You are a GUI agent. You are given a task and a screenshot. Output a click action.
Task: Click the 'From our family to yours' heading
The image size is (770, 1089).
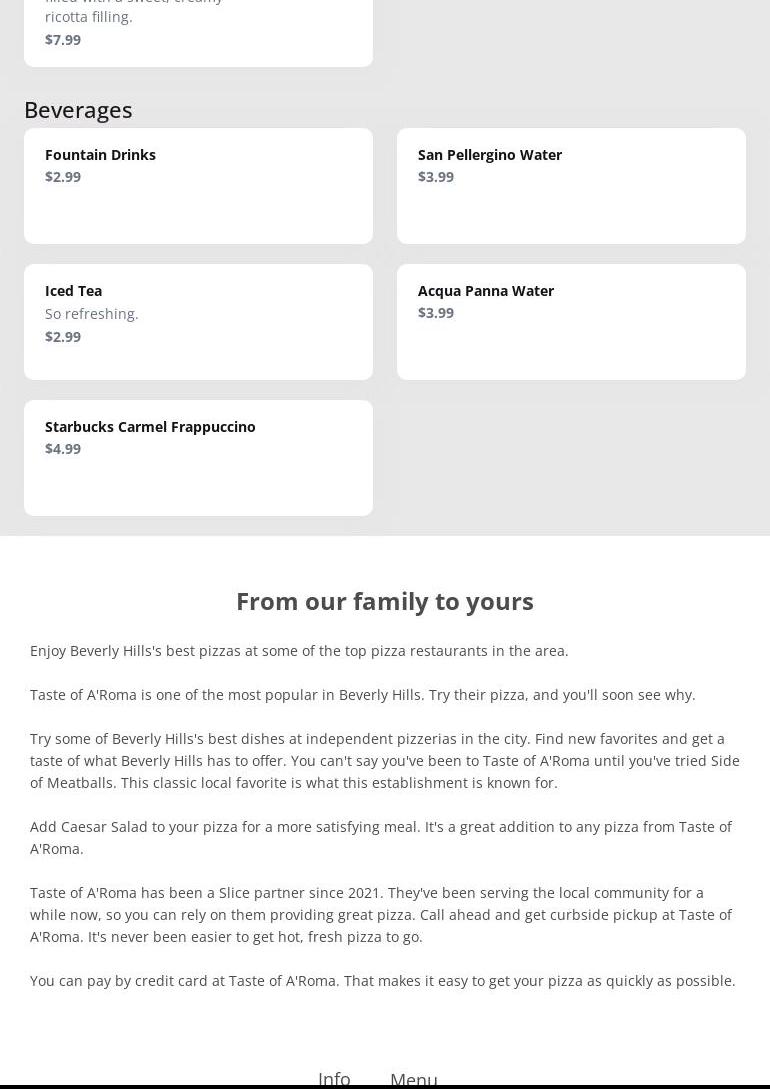click(x=385, y=601)
